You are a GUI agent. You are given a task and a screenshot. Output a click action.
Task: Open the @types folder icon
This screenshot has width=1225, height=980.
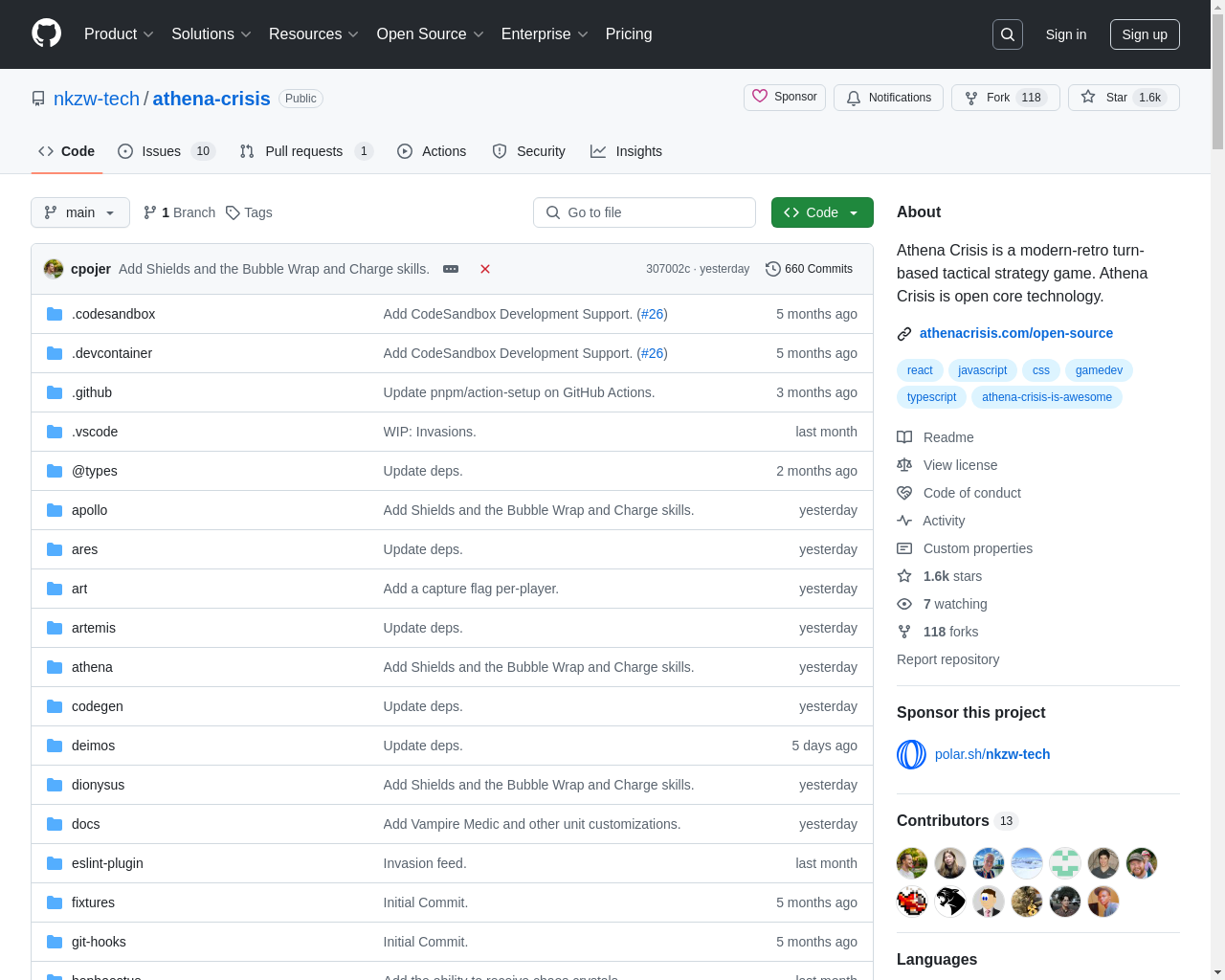coord(55,471)
